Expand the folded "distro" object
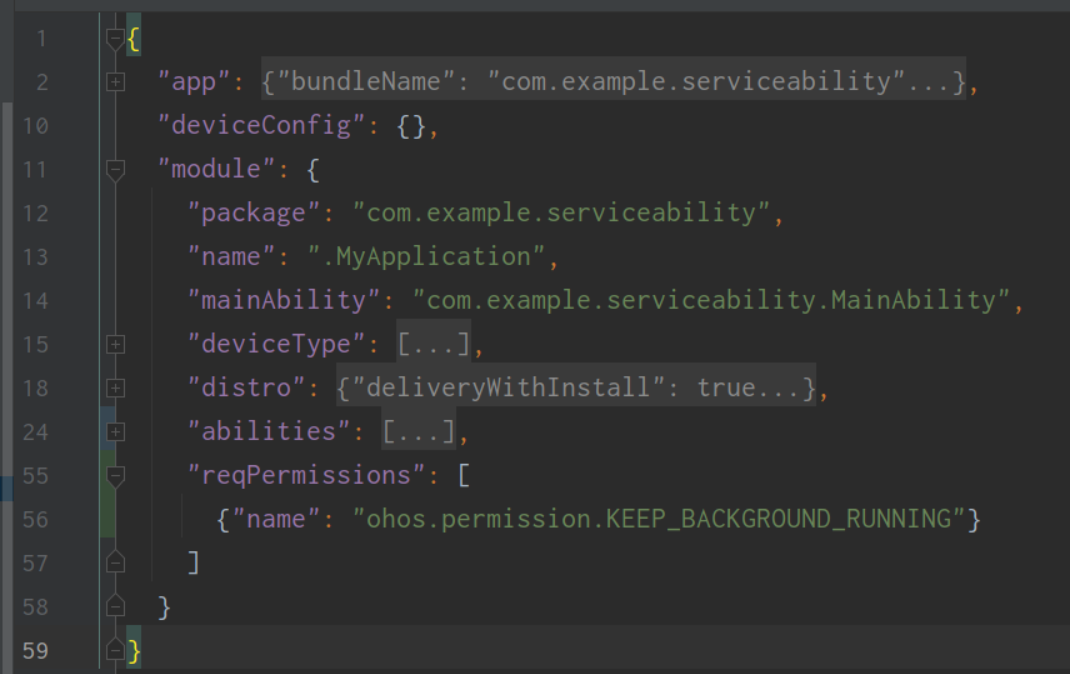Screen dimensions: 1070x674 tap(115, 387)
